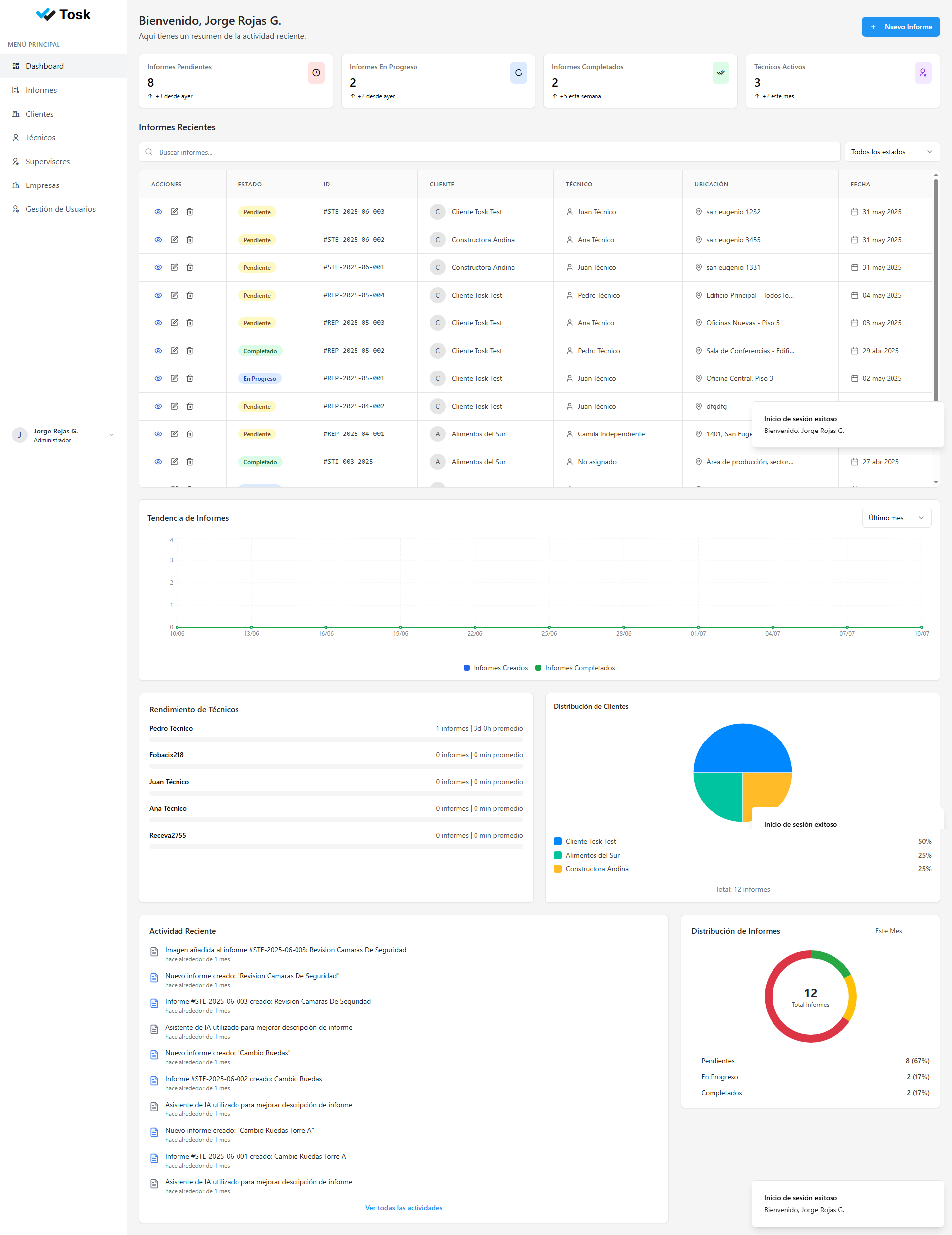The image size is (952, 1235).
Task: Delete report #STE-2025-06-001 with trash icon
Action: (190, 267)
